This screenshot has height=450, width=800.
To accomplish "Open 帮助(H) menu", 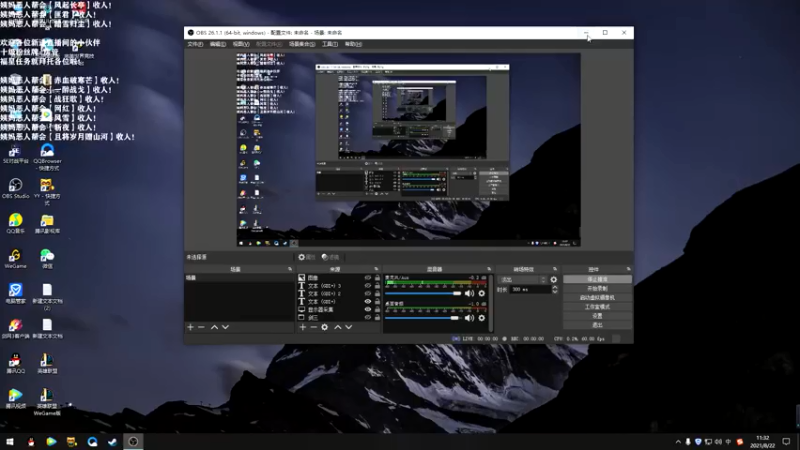I will point(353,44).
